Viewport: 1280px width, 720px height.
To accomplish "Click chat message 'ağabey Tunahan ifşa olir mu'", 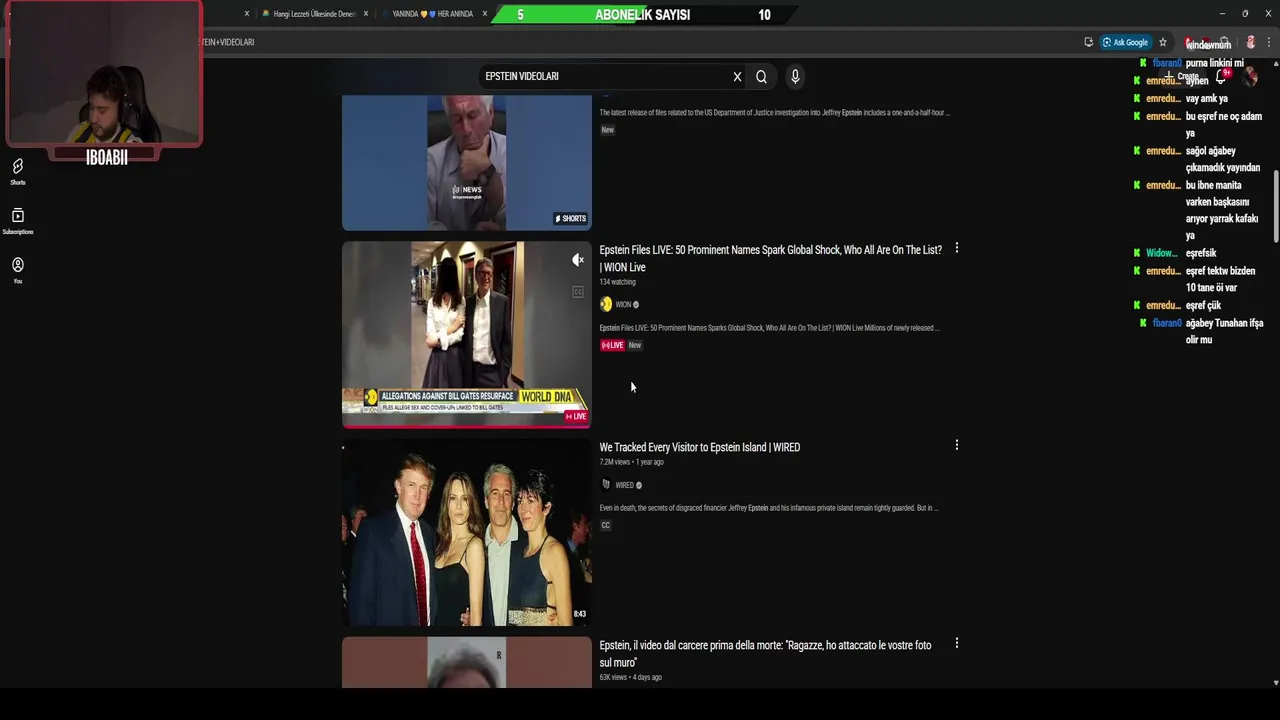I will point(1224,331).
